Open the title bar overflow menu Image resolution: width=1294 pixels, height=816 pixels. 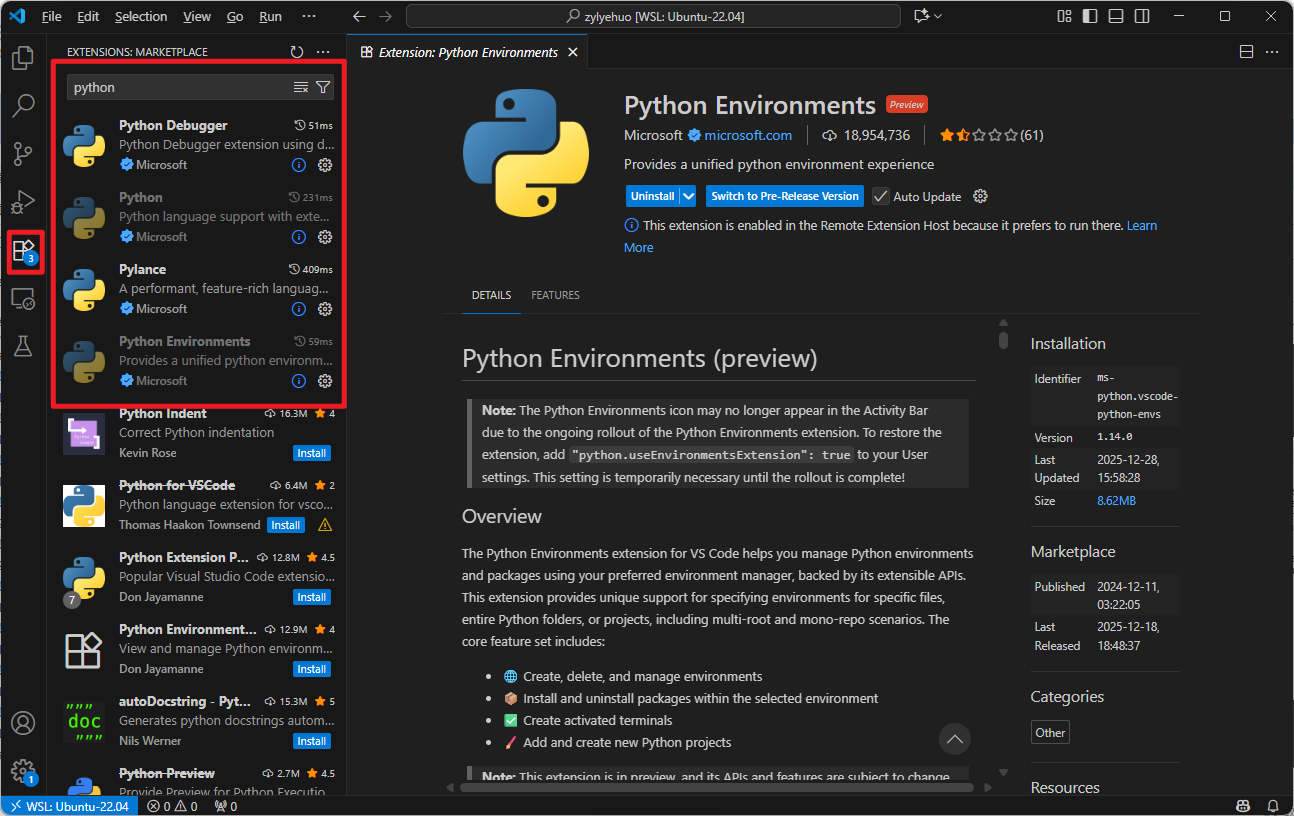[x=309, y=17]
